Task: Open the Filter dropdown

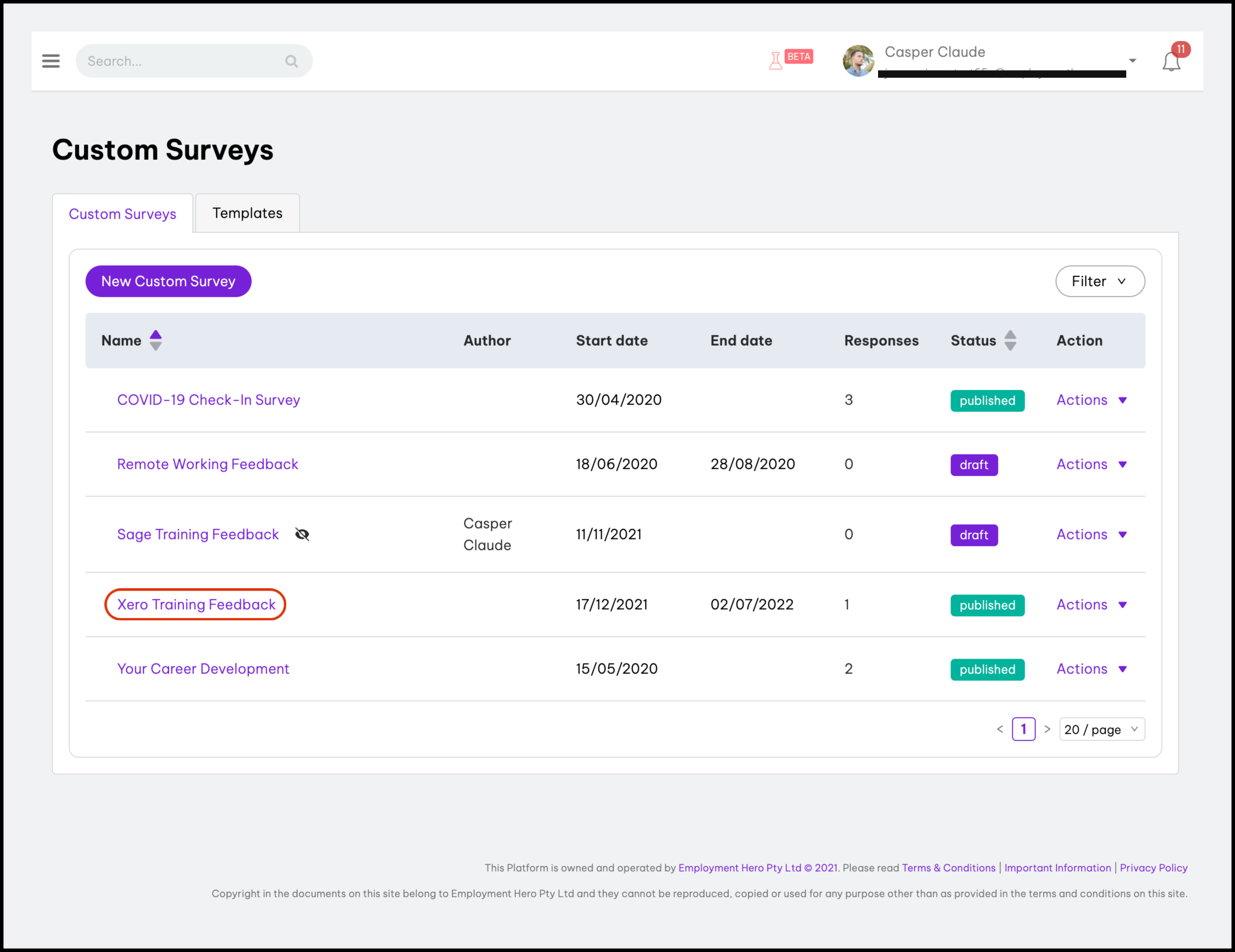Action: [x=1099, y=281]
